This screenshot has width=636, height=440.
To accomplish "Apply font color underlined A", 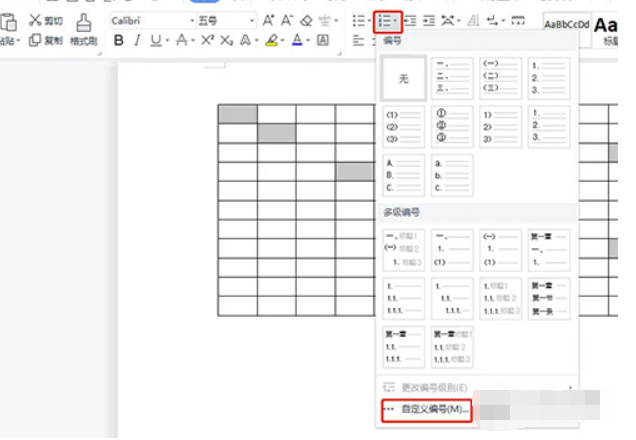I will (x=297, y=40).
